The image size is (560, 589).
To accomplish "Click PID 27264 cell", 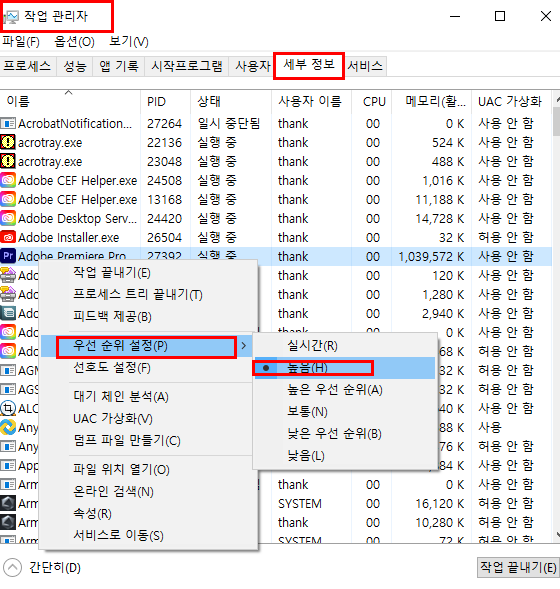I will (x=164, y=123).
